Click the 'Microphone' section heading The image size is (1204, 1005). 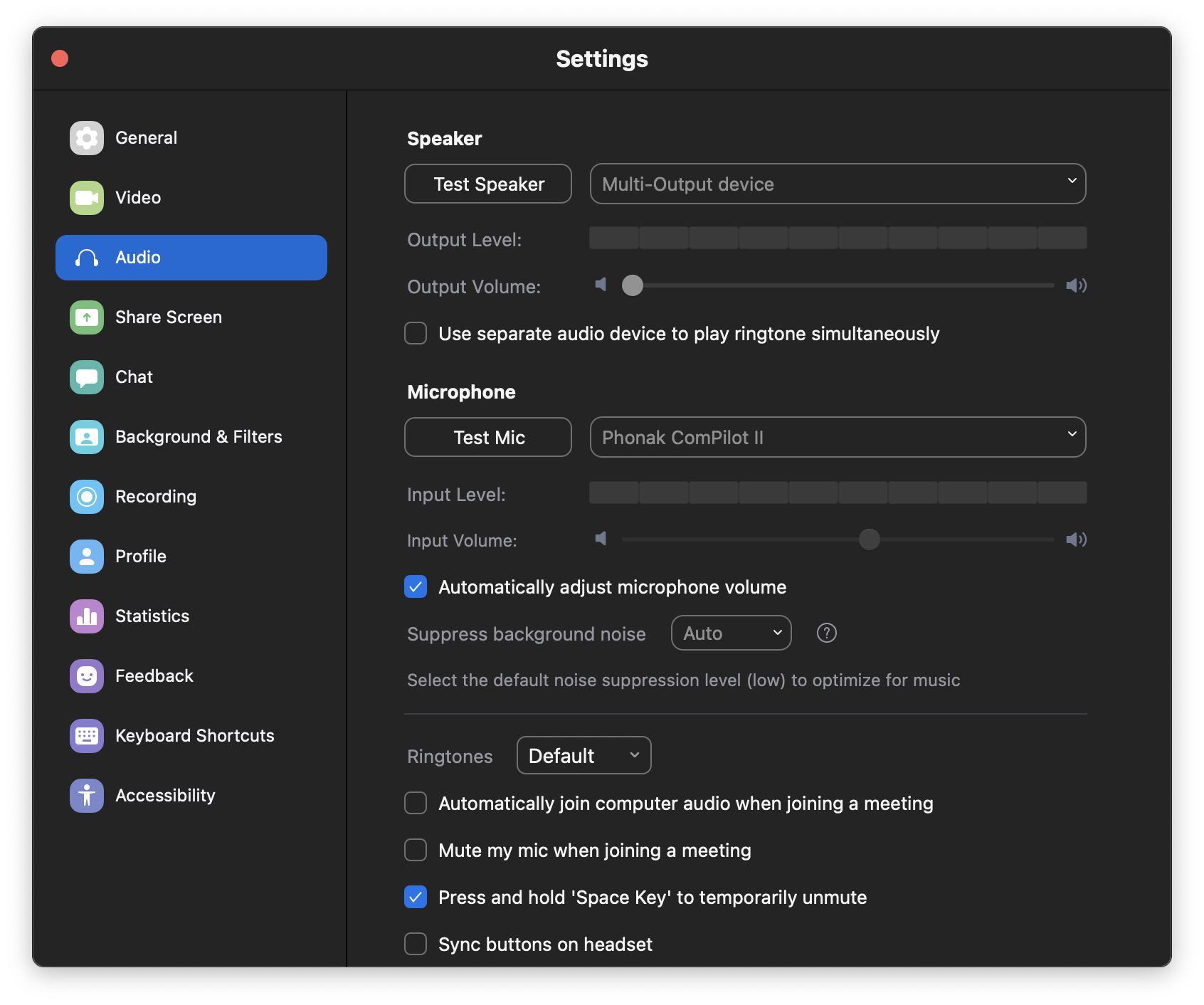click(x=462, y=392)
